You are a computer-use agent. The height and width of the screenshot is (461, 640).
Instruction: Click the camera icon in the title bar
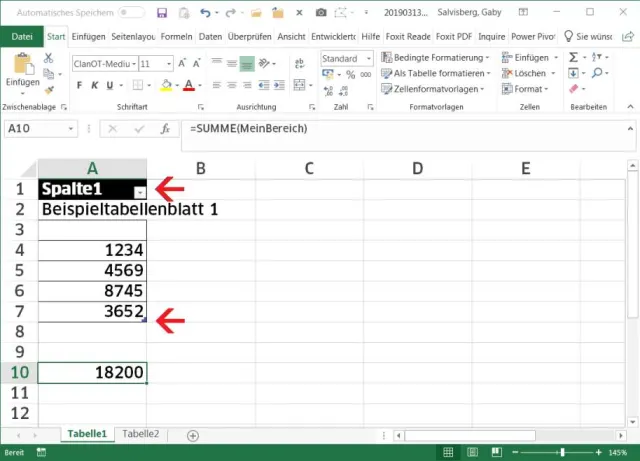321,12
